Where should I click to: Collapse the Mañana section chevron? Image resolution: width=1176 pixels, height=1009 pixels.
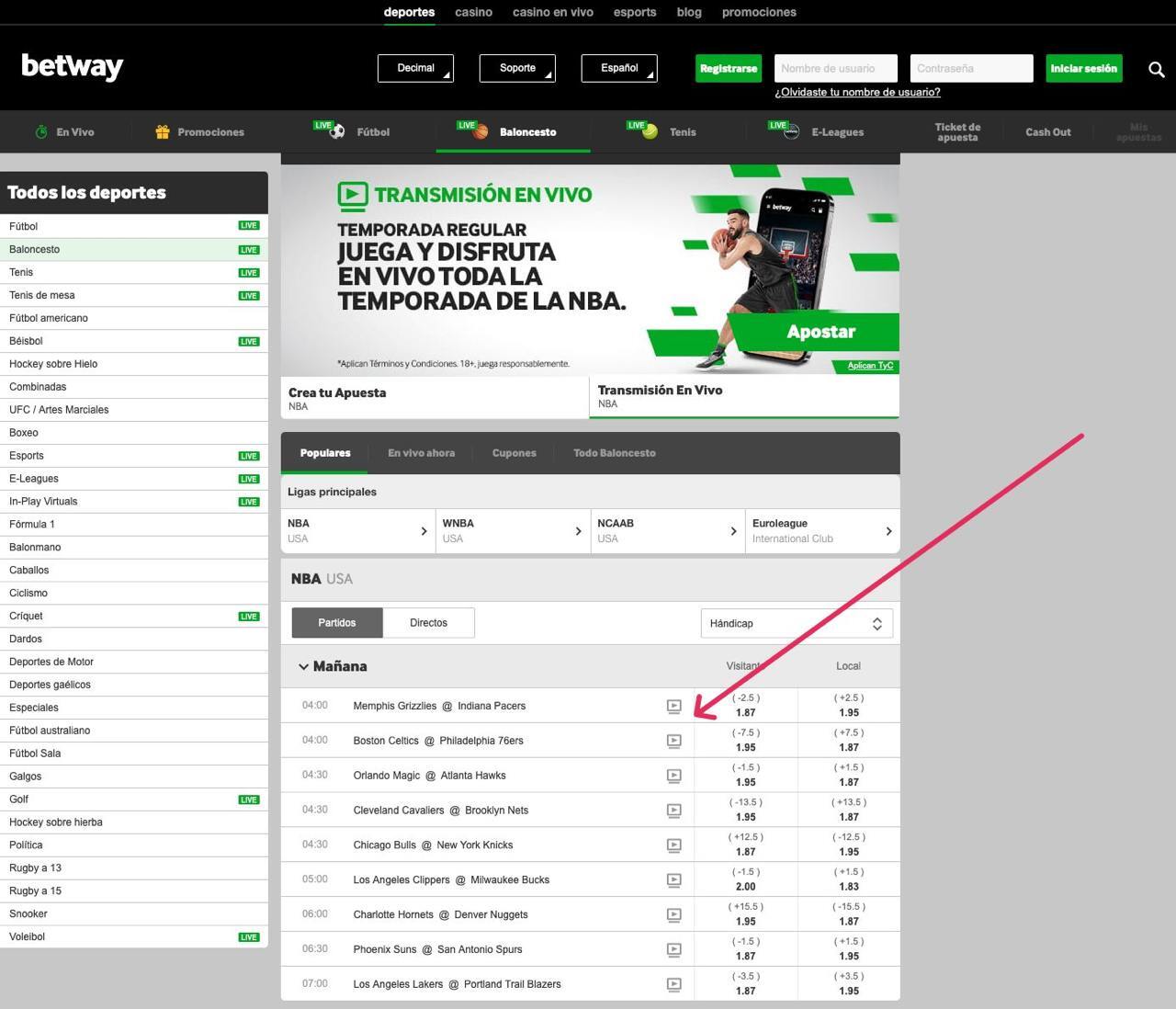point(303,667)
